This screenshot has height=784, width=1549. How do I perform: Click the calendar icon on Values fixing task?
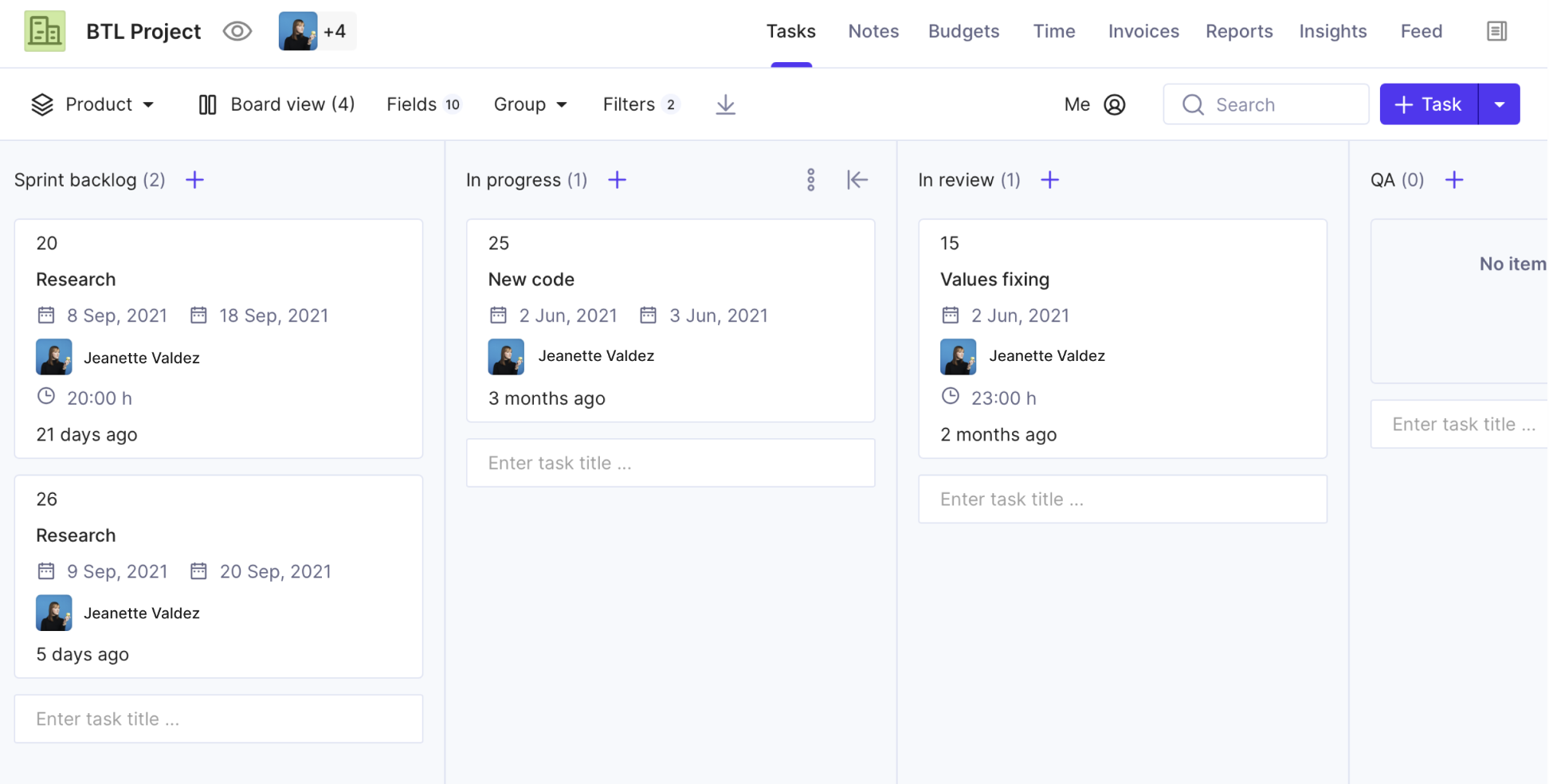950,315
